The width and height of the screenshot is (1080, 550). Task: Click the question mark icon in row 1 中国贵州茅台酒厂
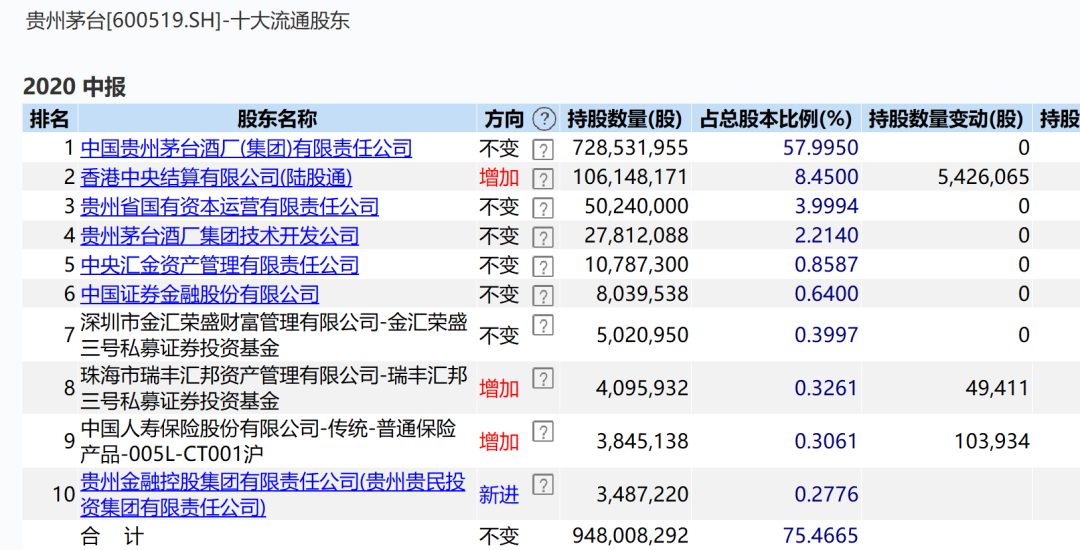(x=543, y=149)
